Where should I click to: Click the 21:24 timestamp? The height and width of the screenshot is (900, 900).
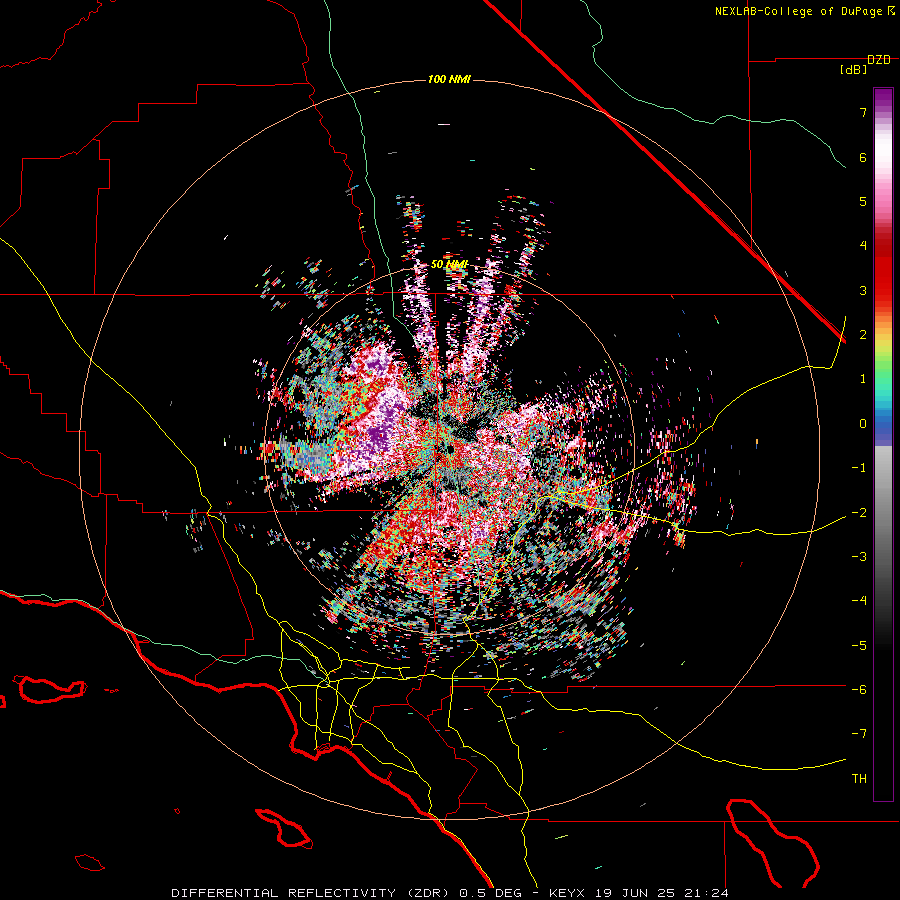click(x=706, y=893)
